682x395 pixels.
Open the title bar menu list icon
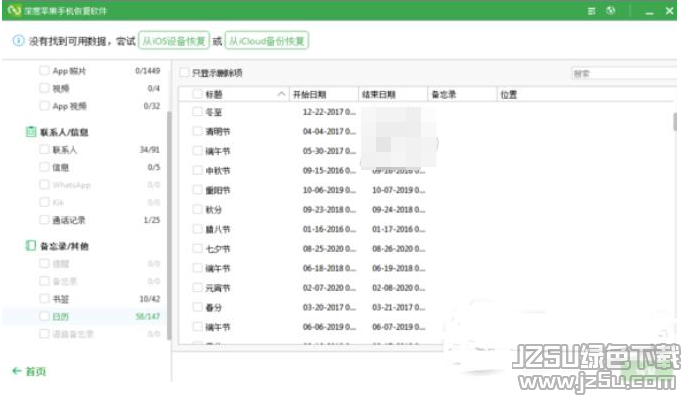click(x=592, y=11)
